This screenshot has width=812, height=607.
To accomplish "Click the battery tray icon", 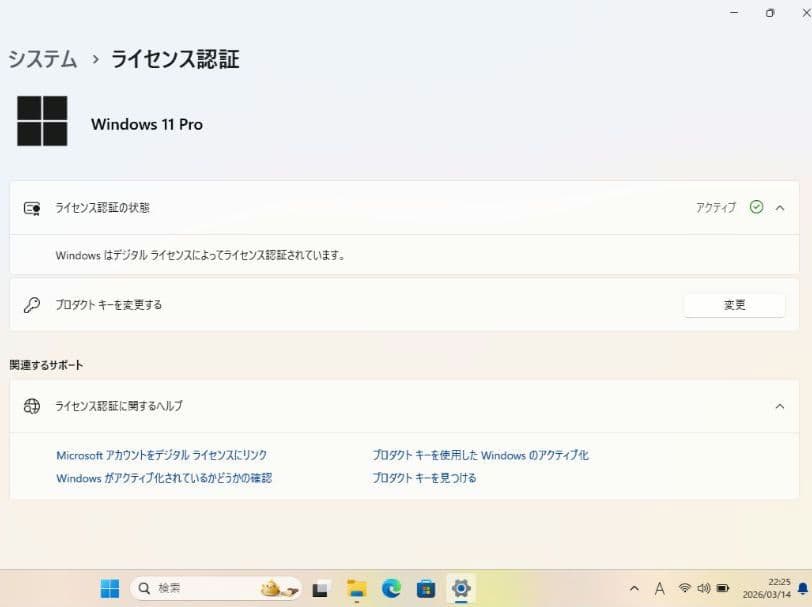I will tap(723, 588).
